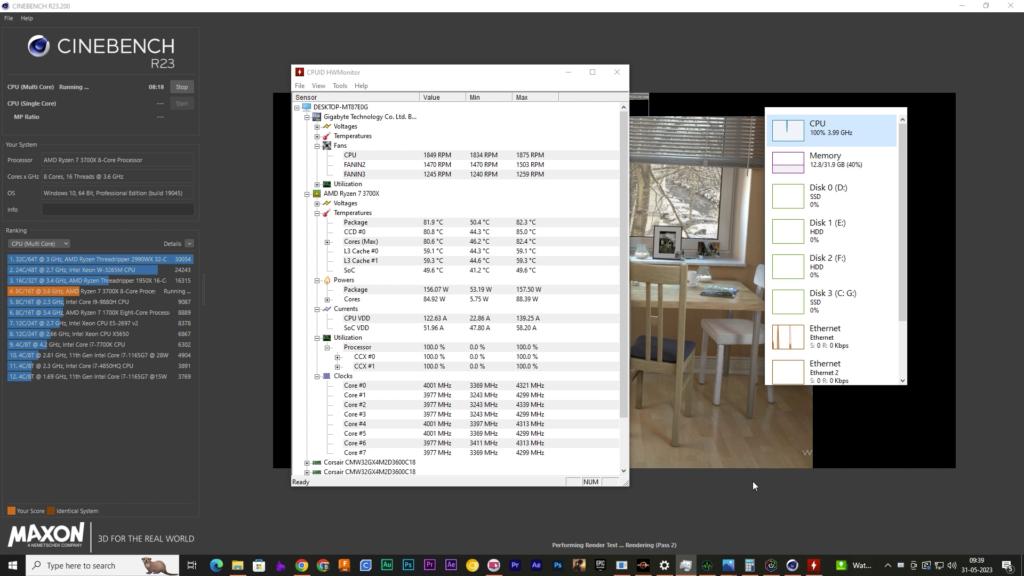The height and width of the screenshot is (576, 1024).
Task: Open Microsoft Edge from the taskbar
Action: pyautogui.click(x=216, y=565)
